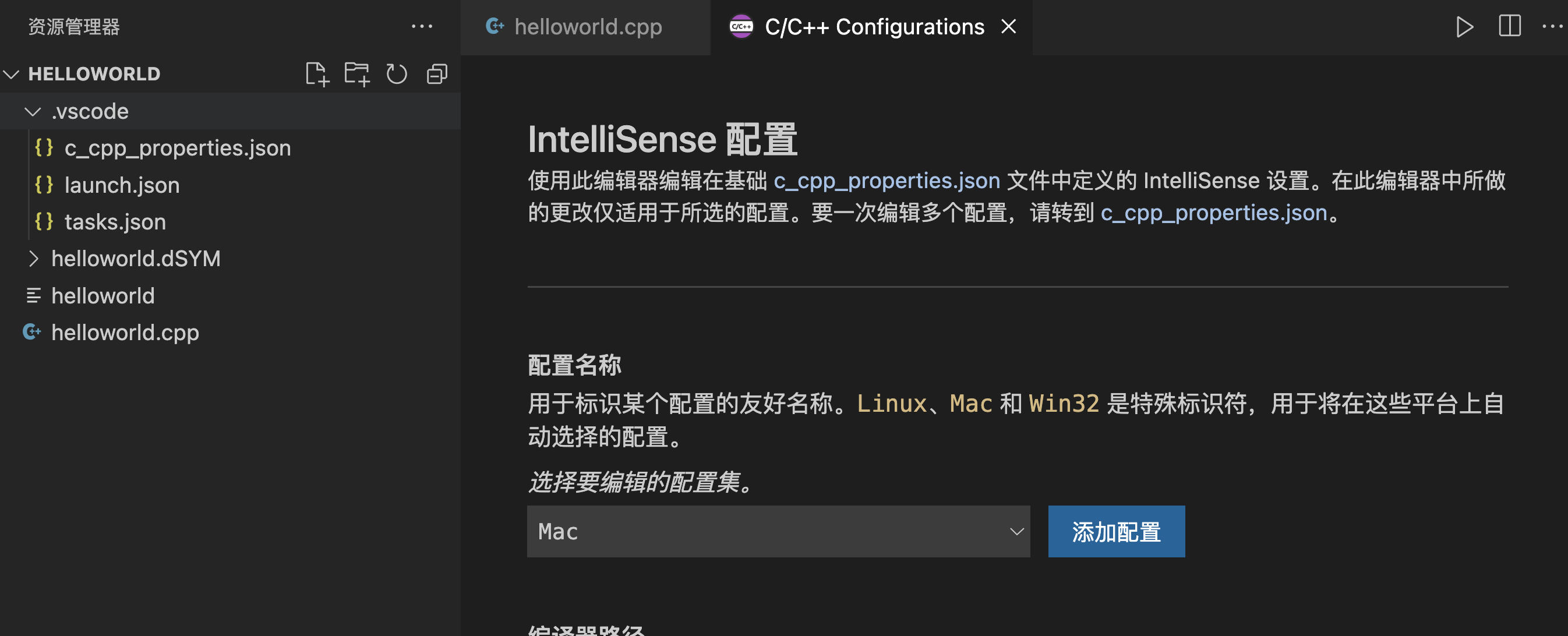Click refresh/reload icon in explorer panel

(x=397, y=74)
